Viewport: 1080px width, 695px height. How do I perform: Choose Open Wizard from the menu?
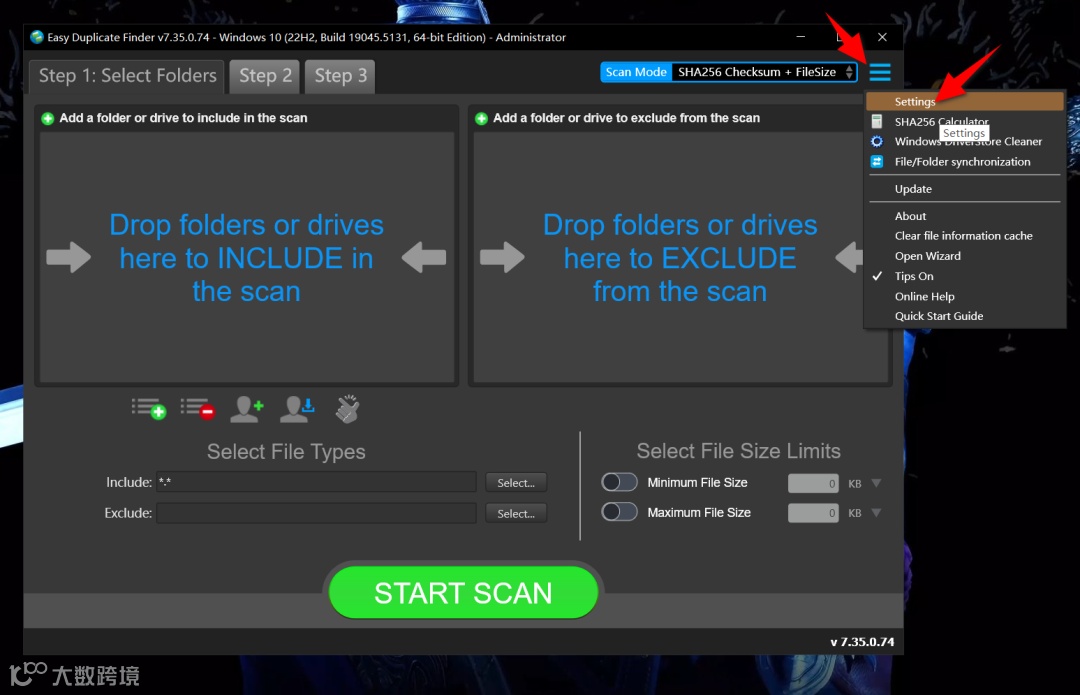(x=964, y=256)
